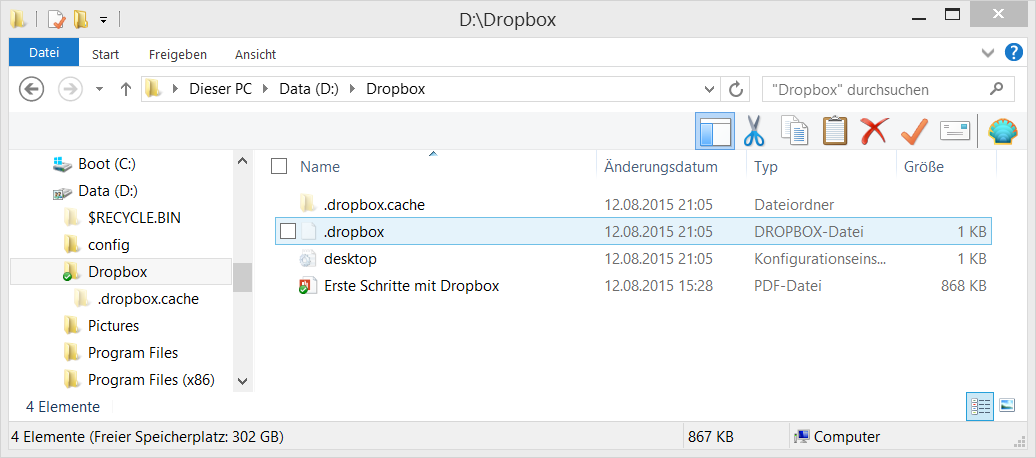The image size is (1036, 458).
Task: Toggle the navigation pane toolbar icon
Action: 715,130
